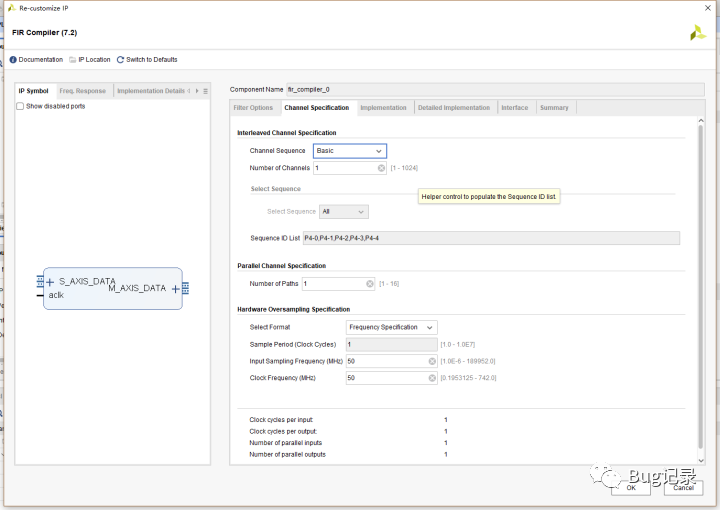Clear the Number of Channels field
Image resolution: width=720 pixels, height=510 pixels.
coord(381,168)
